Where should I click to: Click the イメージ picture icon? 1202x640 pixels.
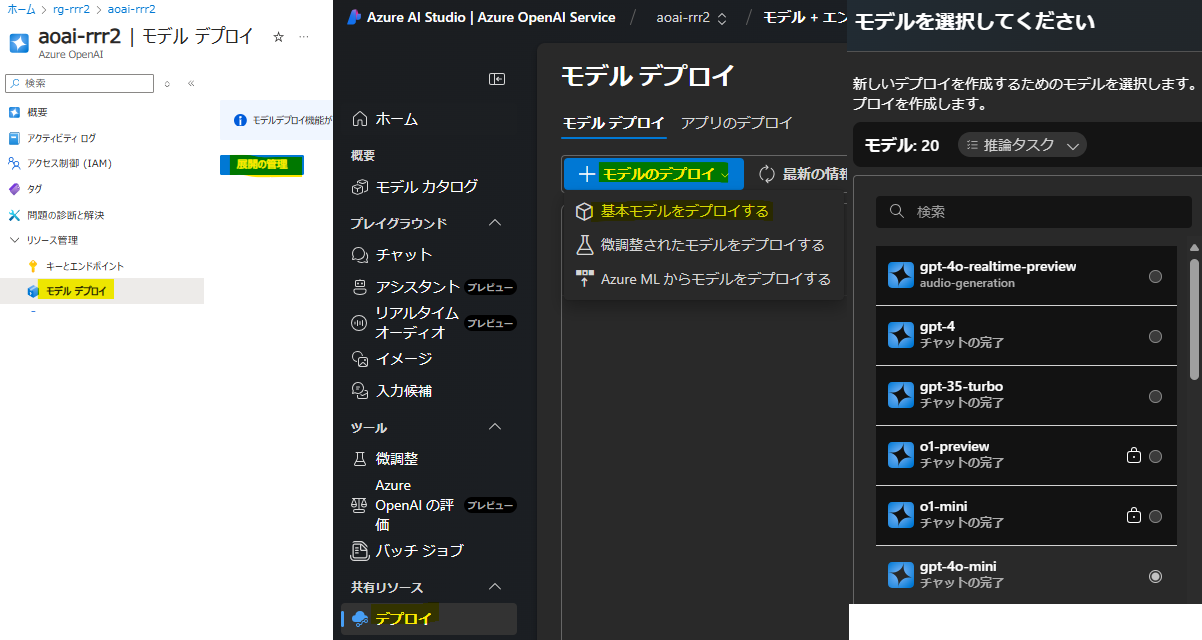360,358
